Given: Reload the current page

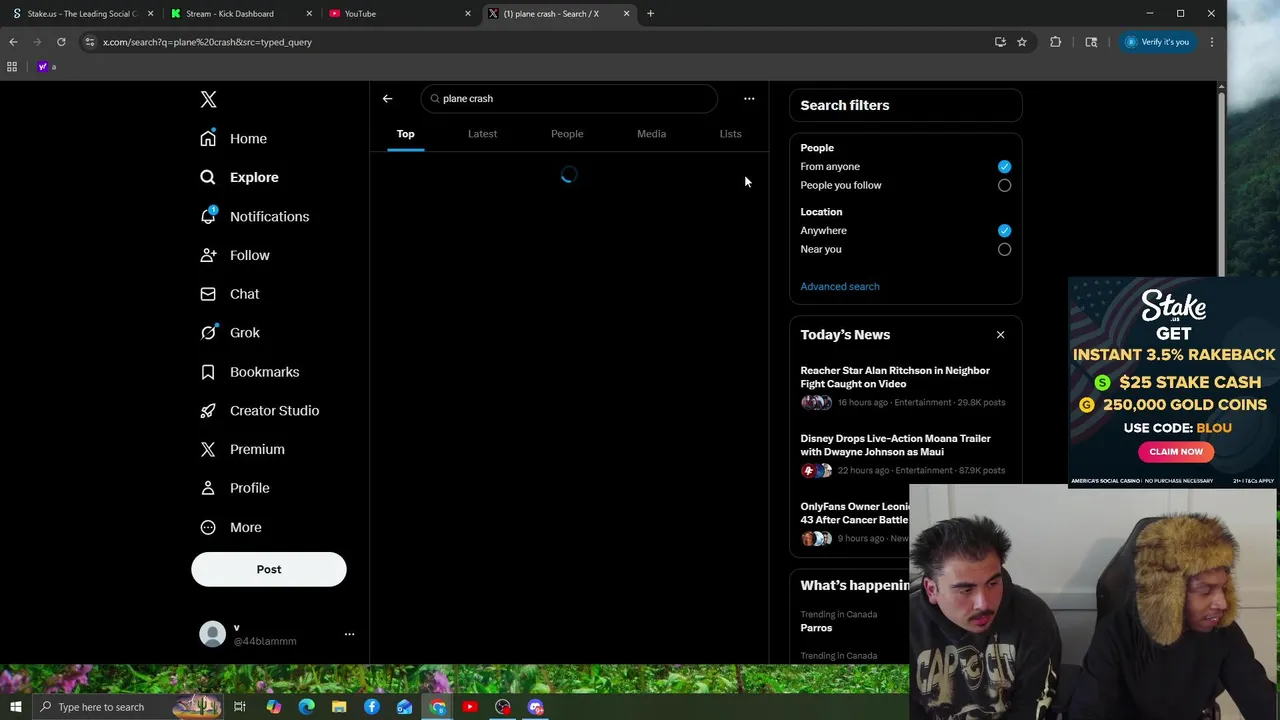Looking at the screenshot, I should pyautogui.click(x=61, y=42).
